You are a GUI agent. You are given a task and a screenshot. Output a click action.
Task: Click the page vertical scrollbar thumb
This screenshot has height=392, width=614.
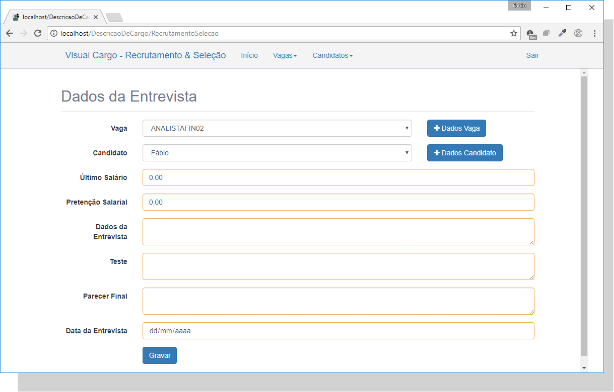point(584,216)
